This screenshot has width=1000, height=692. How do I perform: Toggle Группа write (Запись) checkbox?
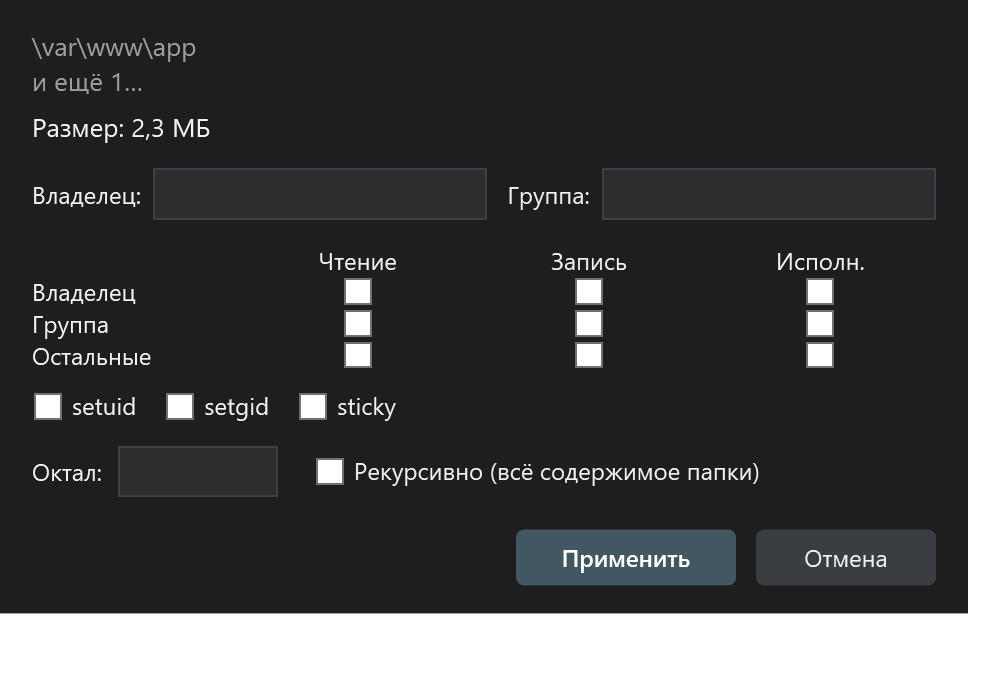coord(589,324)
